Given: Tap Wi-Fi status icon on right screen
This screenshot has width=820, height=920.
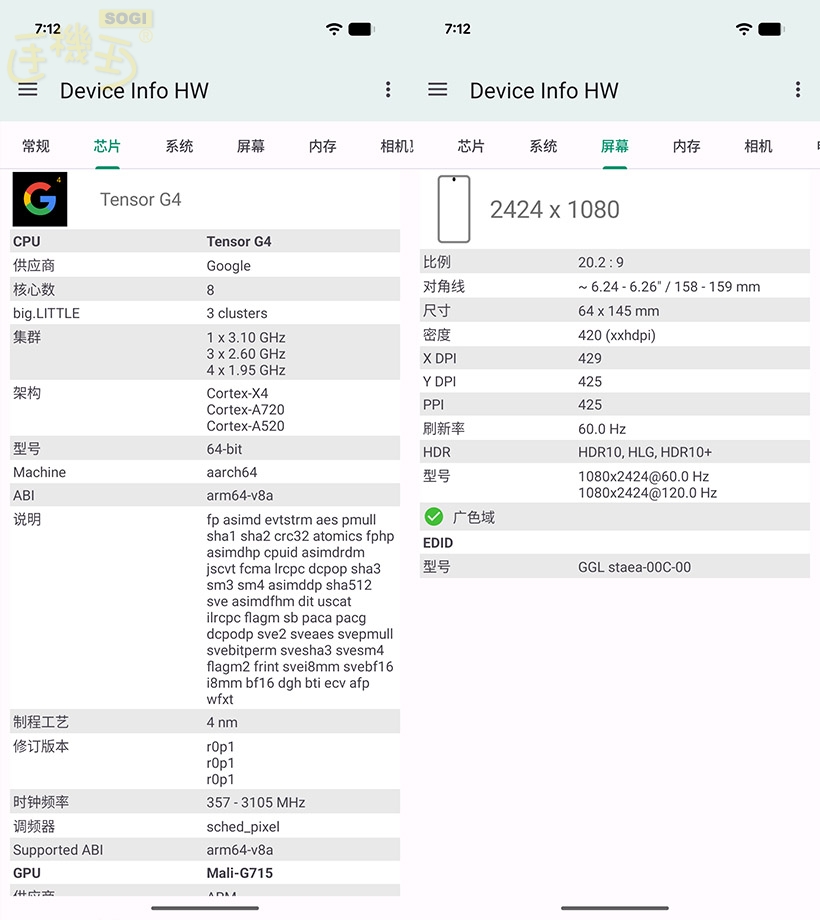Looking at the screenshot, I should [x=744, y=29].
